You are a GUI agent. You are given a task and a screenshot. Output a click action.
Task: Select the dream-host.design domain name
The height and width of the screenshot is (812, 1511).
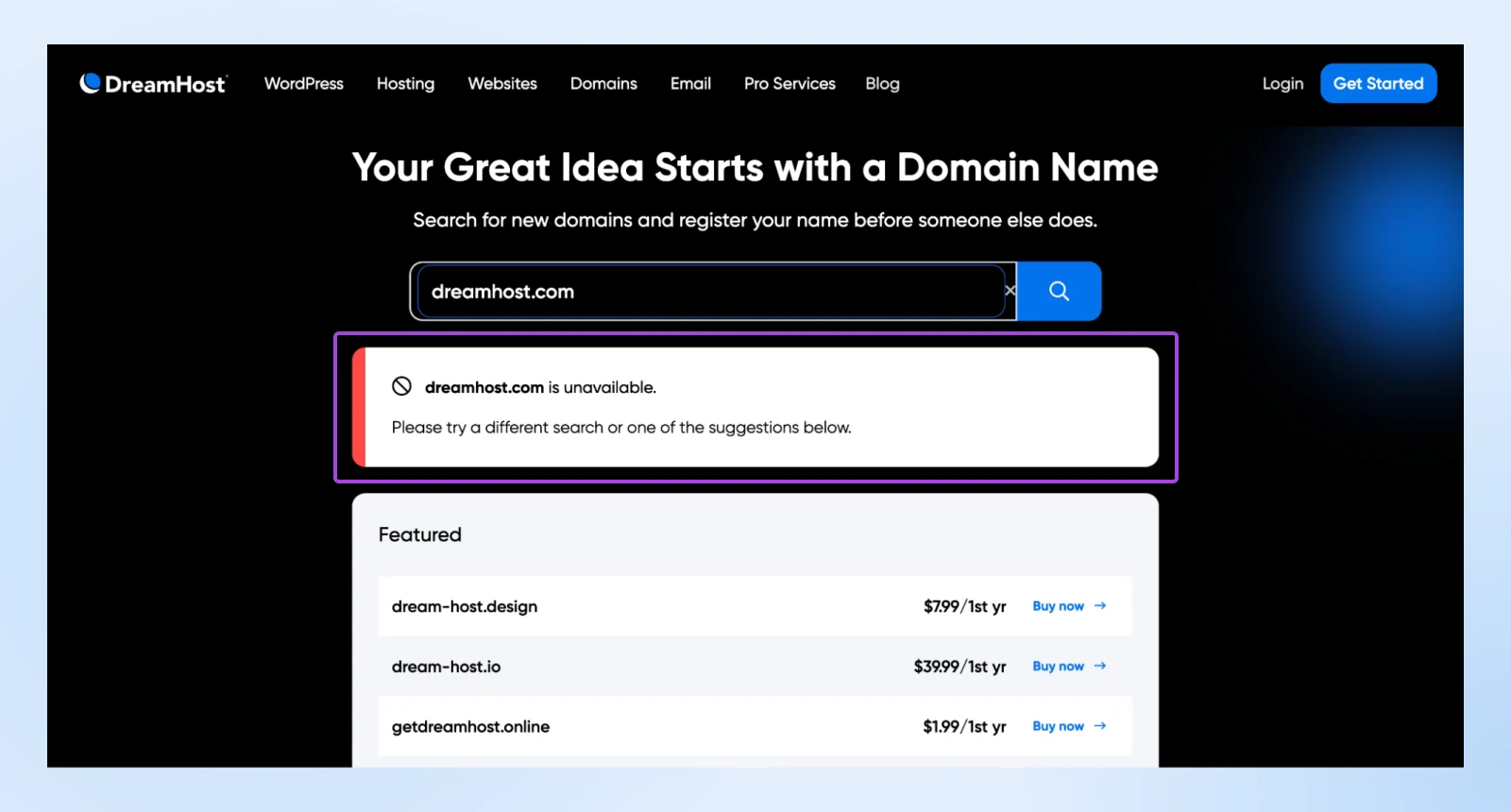[465, 606]
